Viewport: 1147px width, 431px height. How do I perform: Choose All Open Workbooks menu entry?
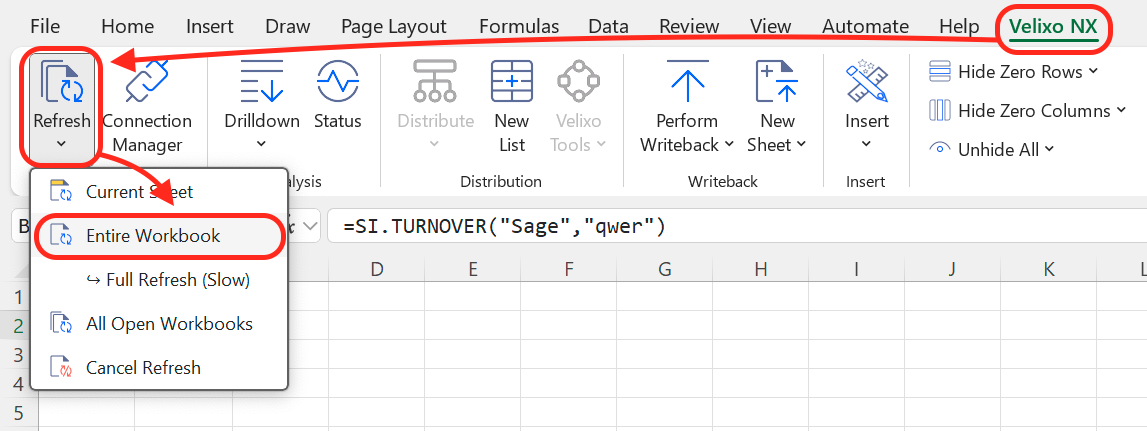168,324
